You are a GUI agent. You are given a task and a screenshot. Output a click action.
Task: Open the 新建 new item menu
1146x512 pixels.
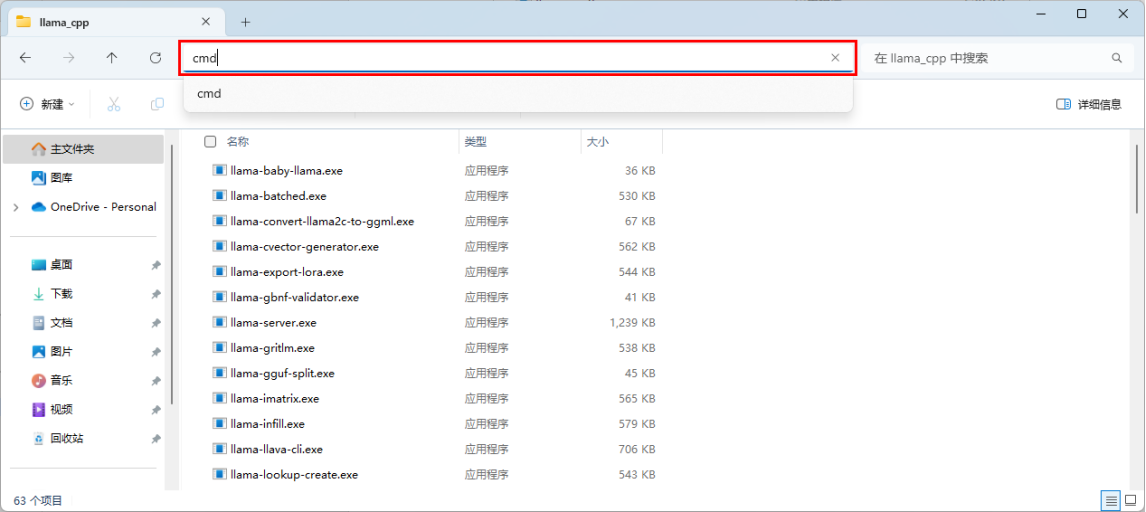(48, 104)
